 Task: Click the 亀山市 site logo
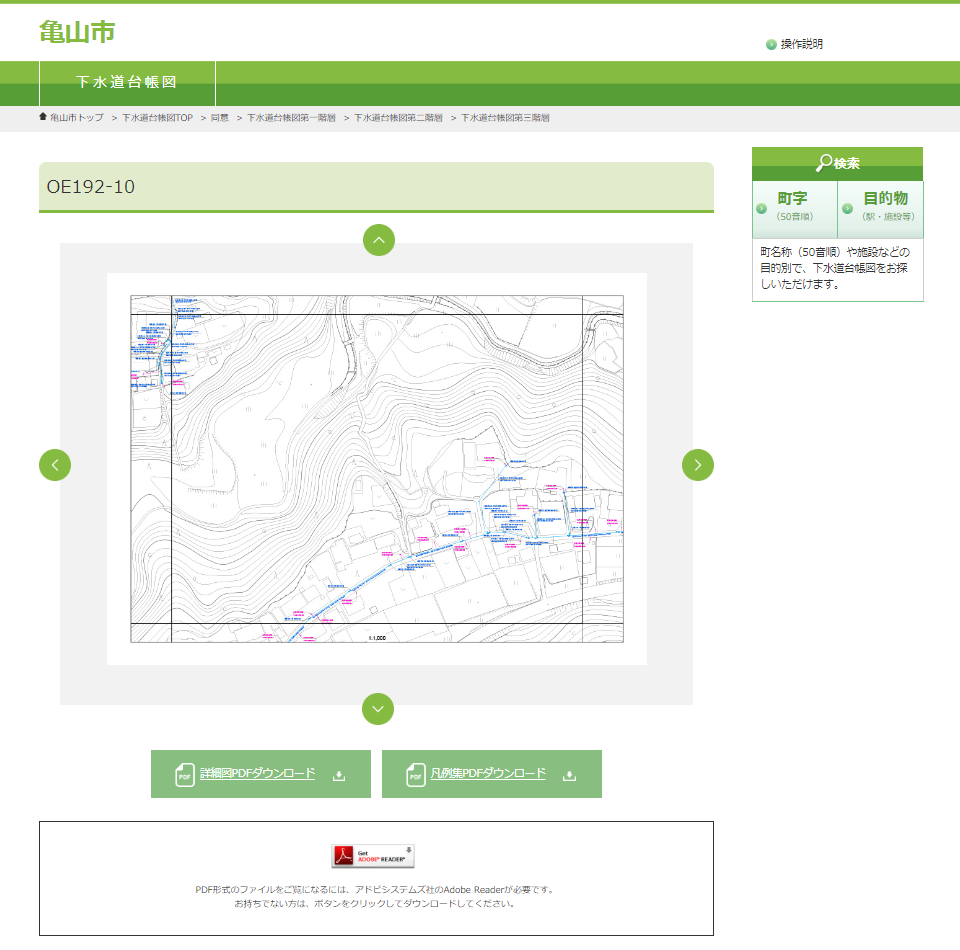[77, 32]
